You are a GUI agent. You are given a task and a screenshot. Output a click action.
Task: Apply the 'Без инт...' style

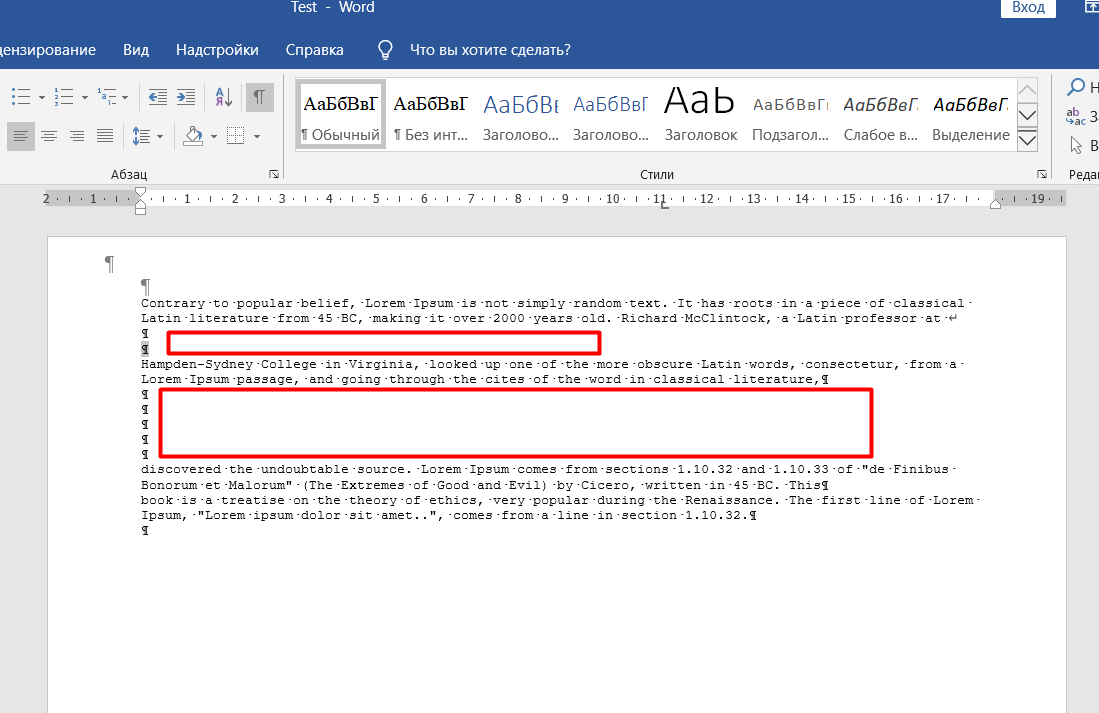tap(430, 115)
